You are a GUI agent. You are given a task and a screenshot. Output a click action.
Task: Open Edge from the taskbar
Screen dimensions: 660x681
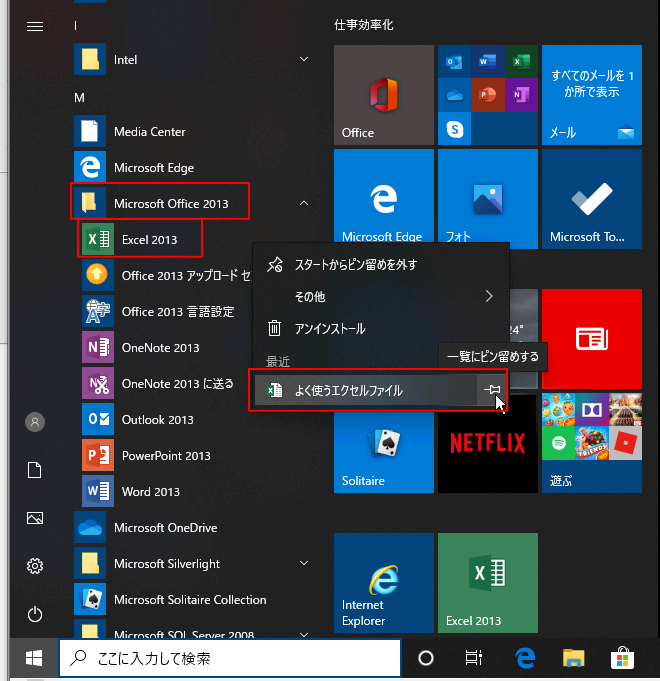click(525, 658)
